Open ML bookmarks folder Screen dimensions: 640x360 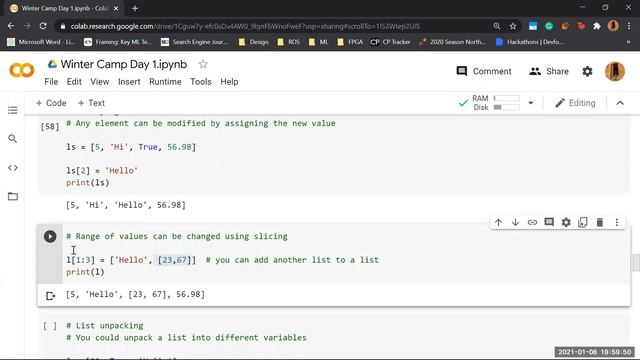(x=318, y=42)
